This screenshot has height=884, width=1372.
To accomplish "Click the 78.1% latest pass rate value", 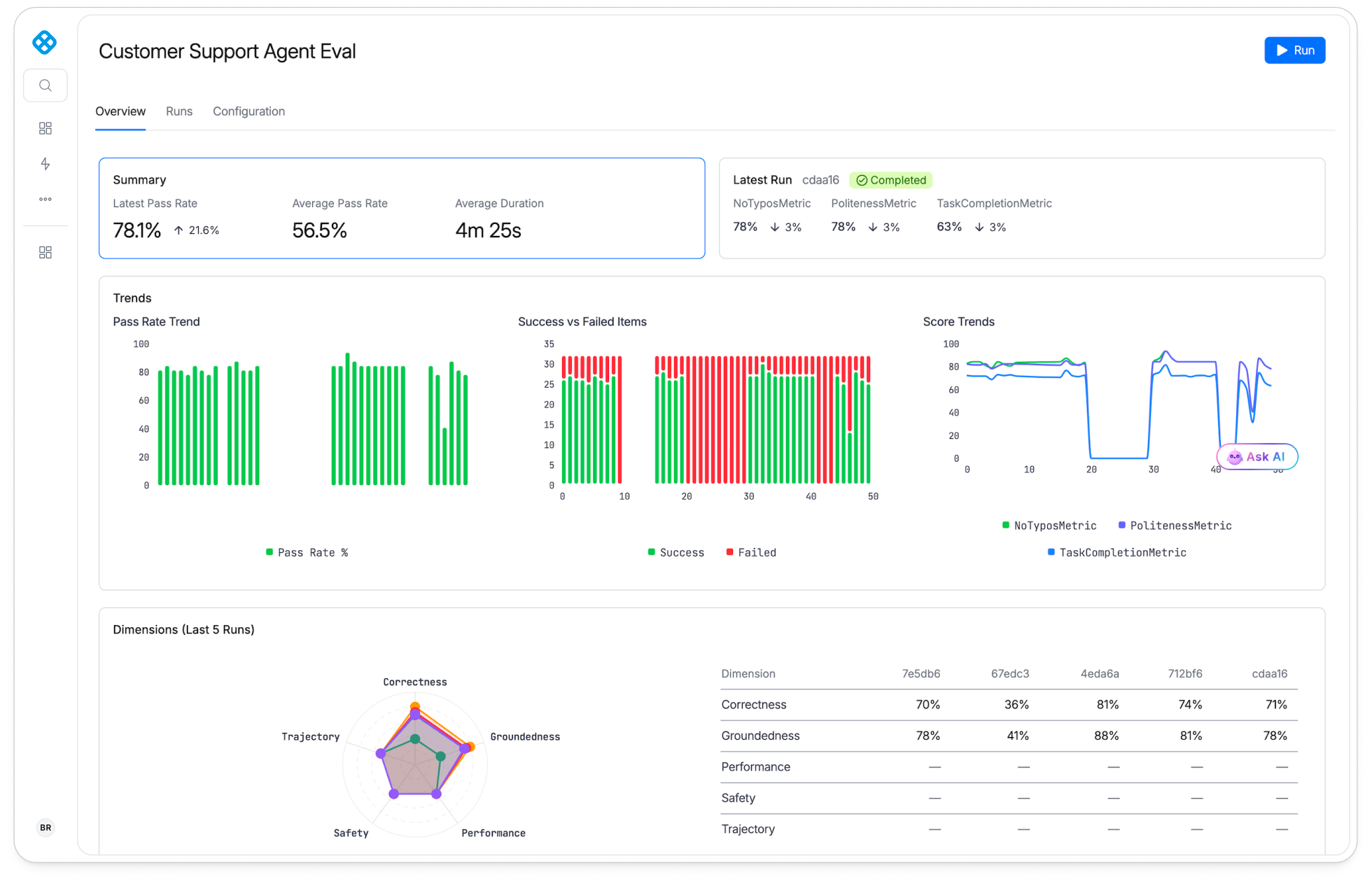I will [137, 230].
